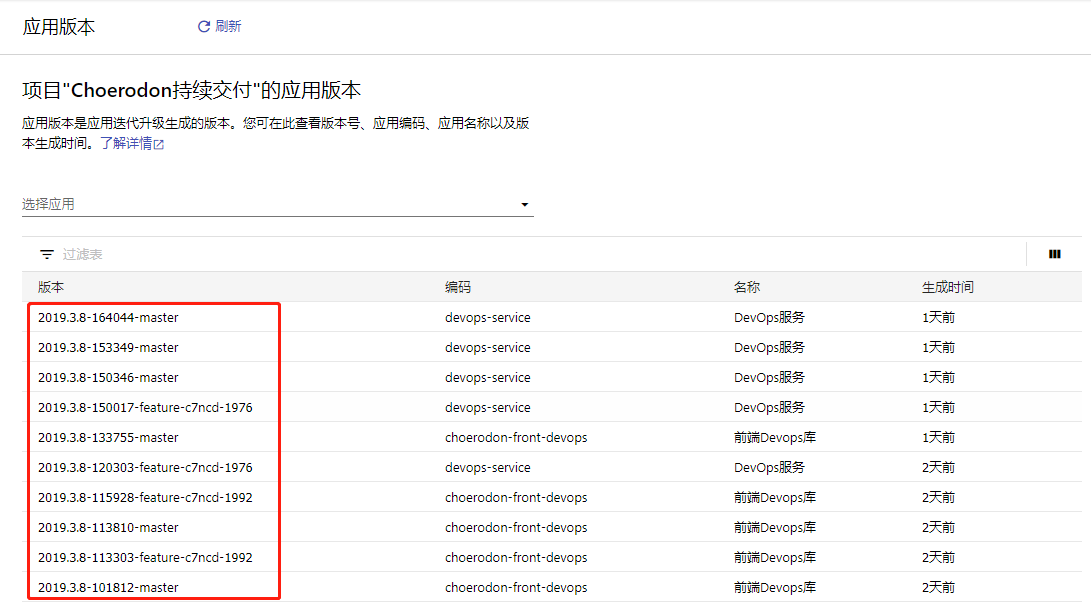Select version 2019.3.8-113810-master
The image size is (1091, 603).
(108, 526)
